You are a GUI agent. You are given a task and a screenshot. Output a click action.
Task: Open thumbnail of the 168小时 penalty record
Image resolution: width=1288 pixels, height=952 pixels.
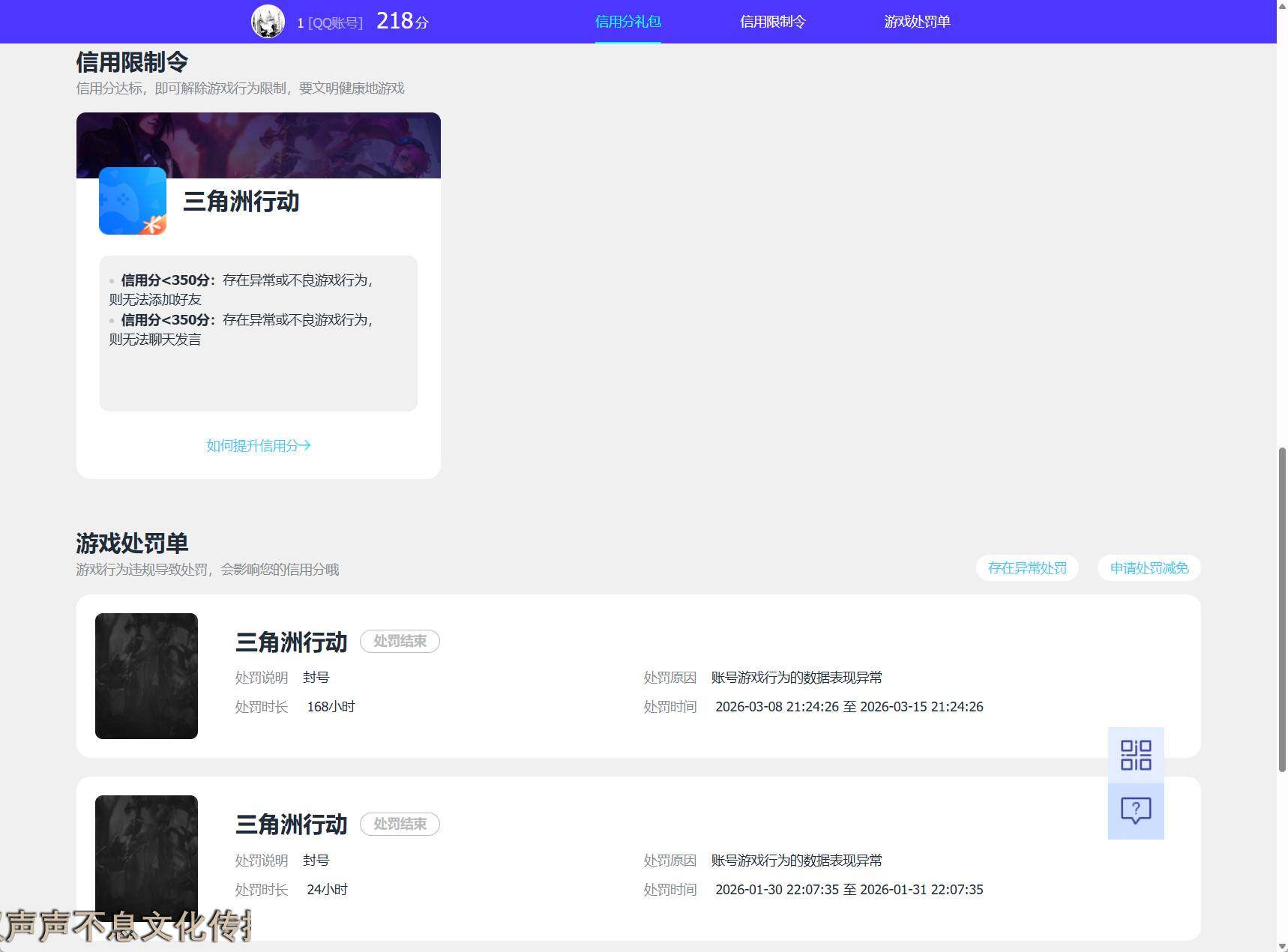(x=146, y=676)
